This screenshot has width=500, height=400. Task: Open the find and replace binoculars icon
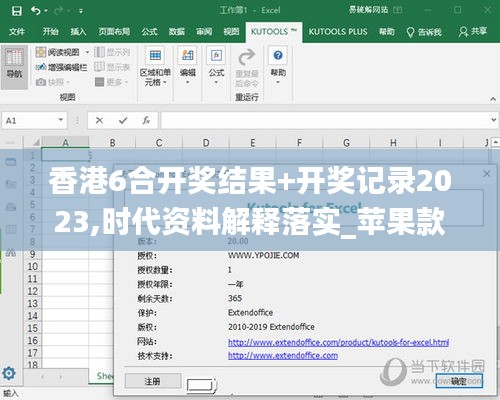pos(11,252)
